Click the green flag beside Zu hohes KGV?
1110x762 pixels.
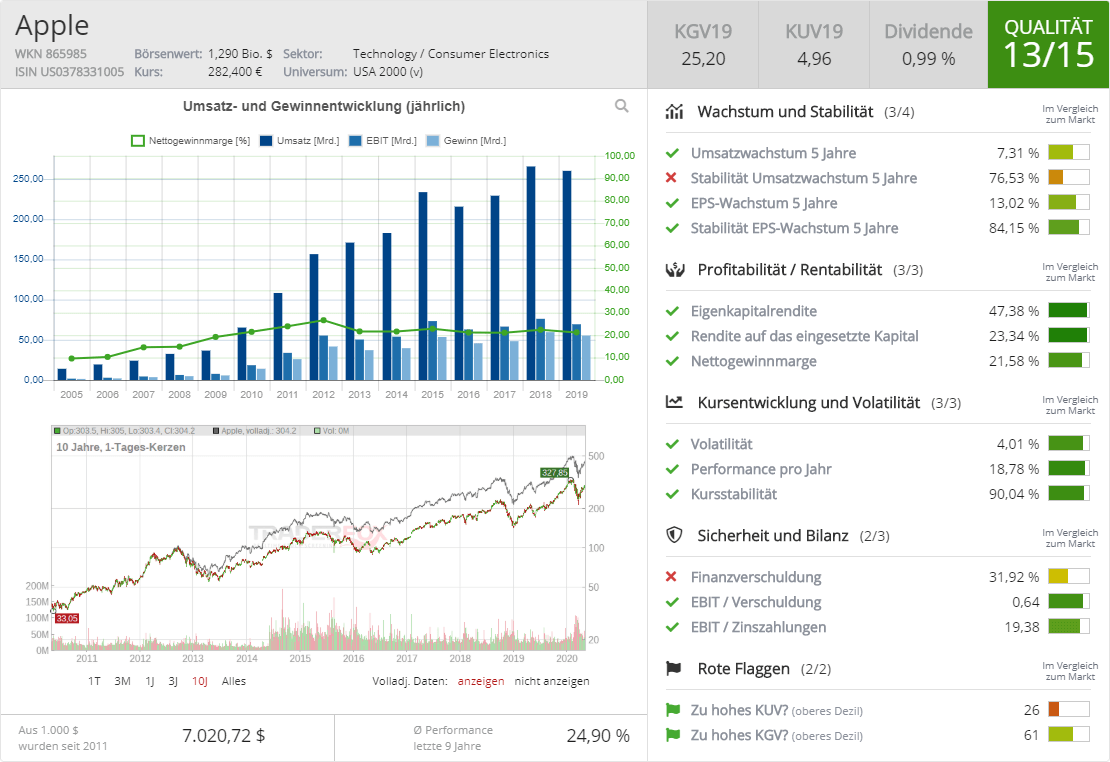(673, 735)
